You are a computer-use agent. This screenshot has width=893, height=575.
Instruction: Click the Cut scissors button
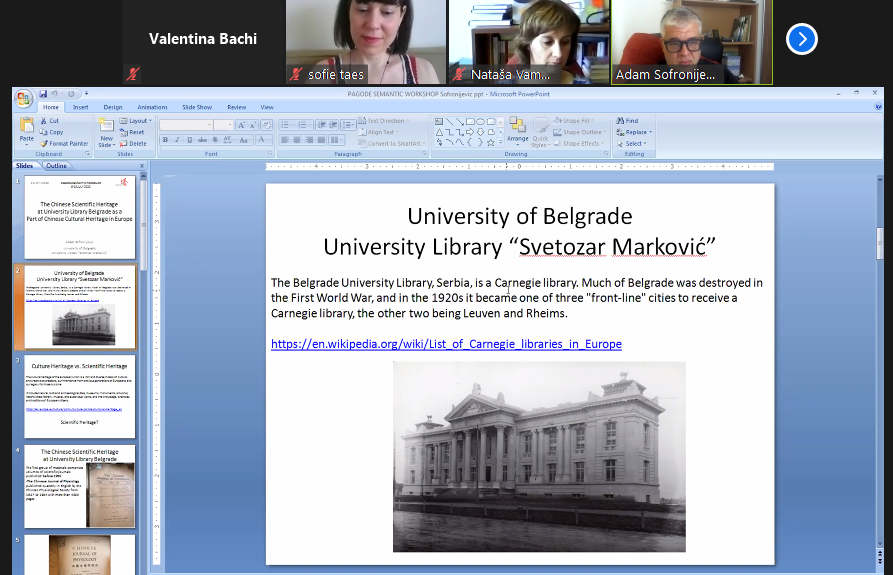[50, 121]
